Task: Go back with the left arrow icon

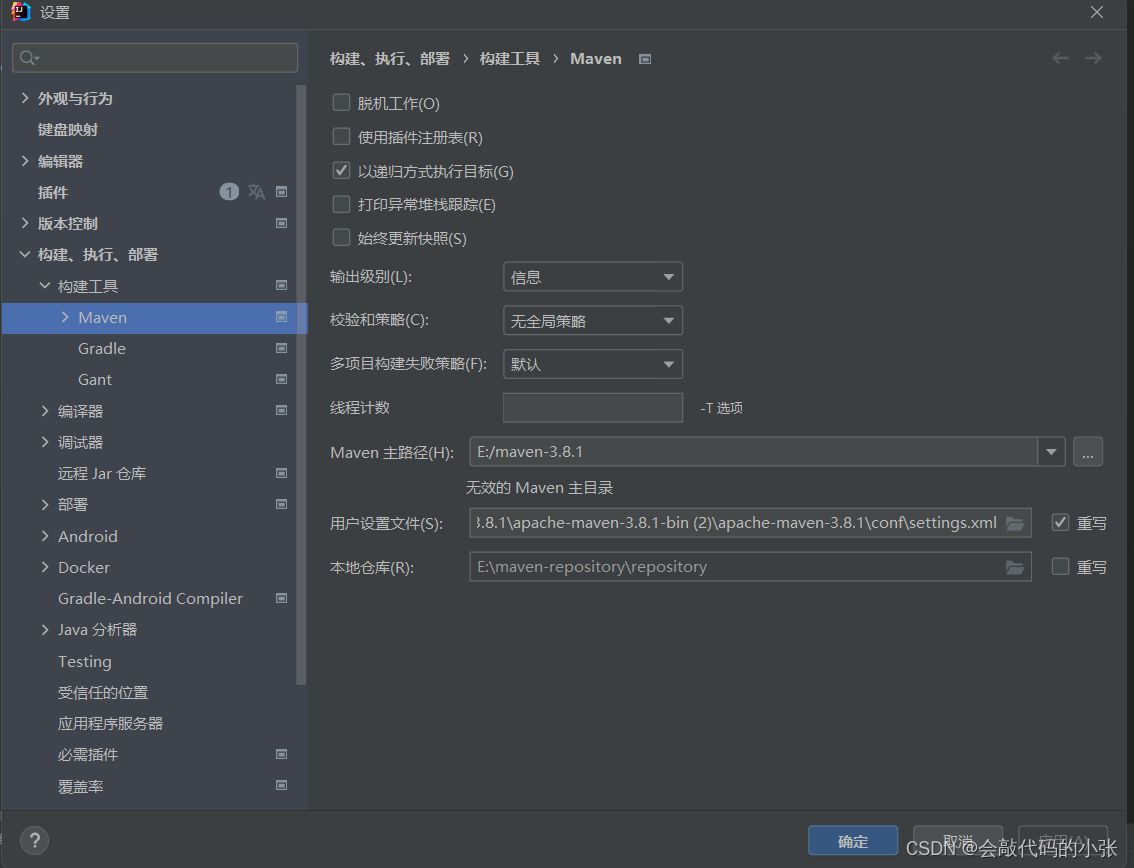Action: pos(1060,58)
